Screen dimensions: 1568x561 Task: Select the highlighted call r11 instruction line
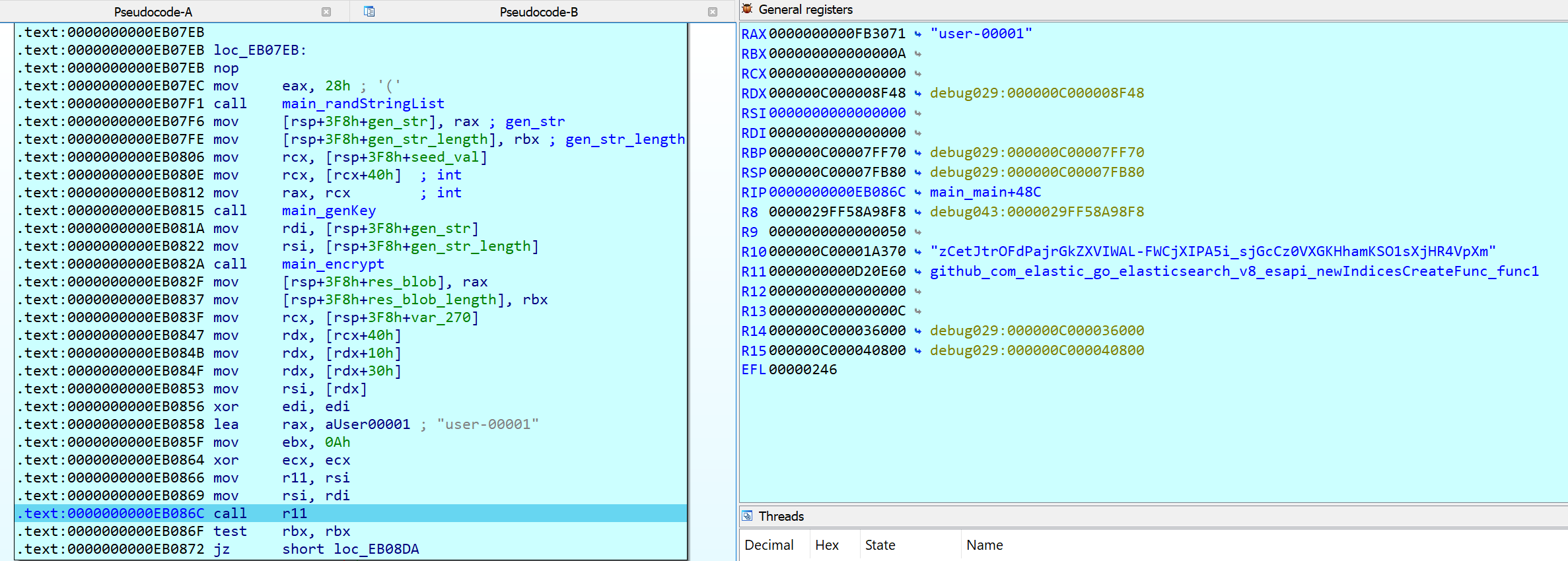pos(351,513)
